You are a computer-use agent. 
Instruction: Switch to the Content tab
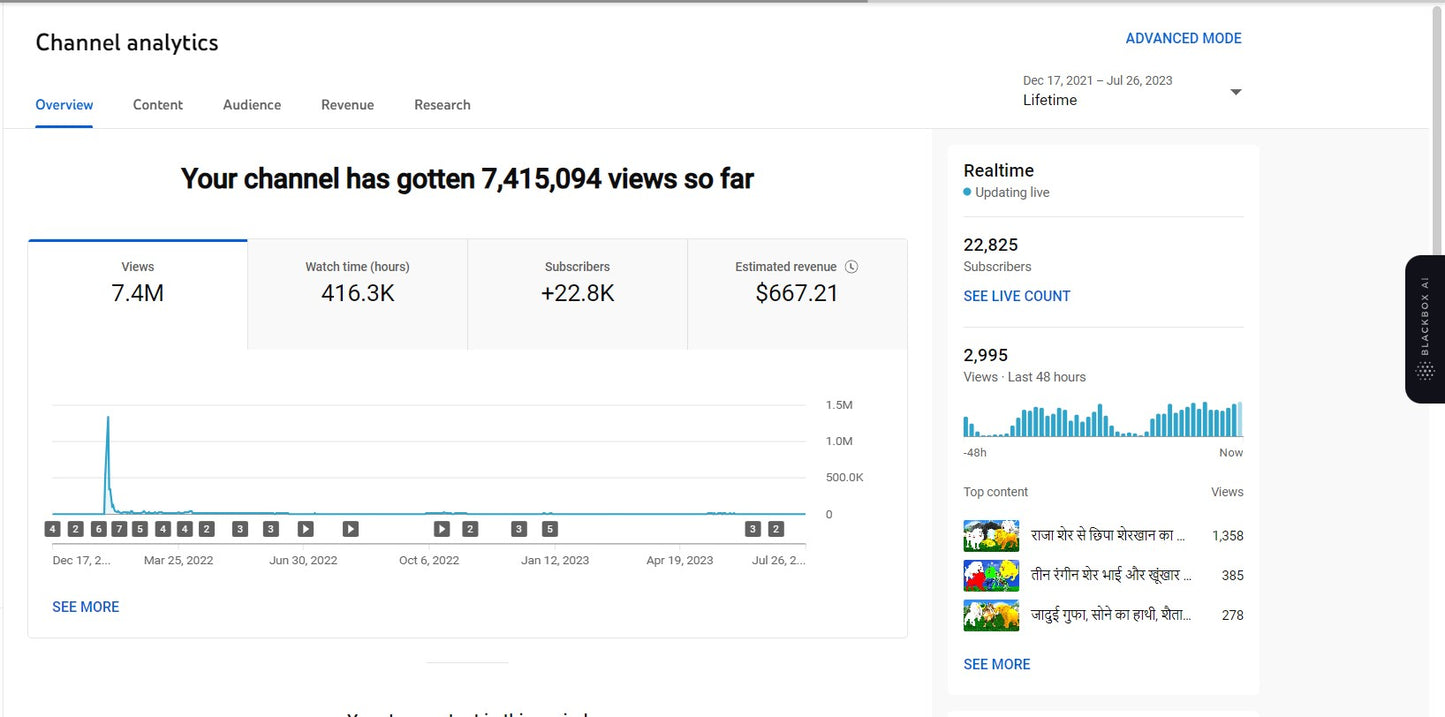point(158,104)
